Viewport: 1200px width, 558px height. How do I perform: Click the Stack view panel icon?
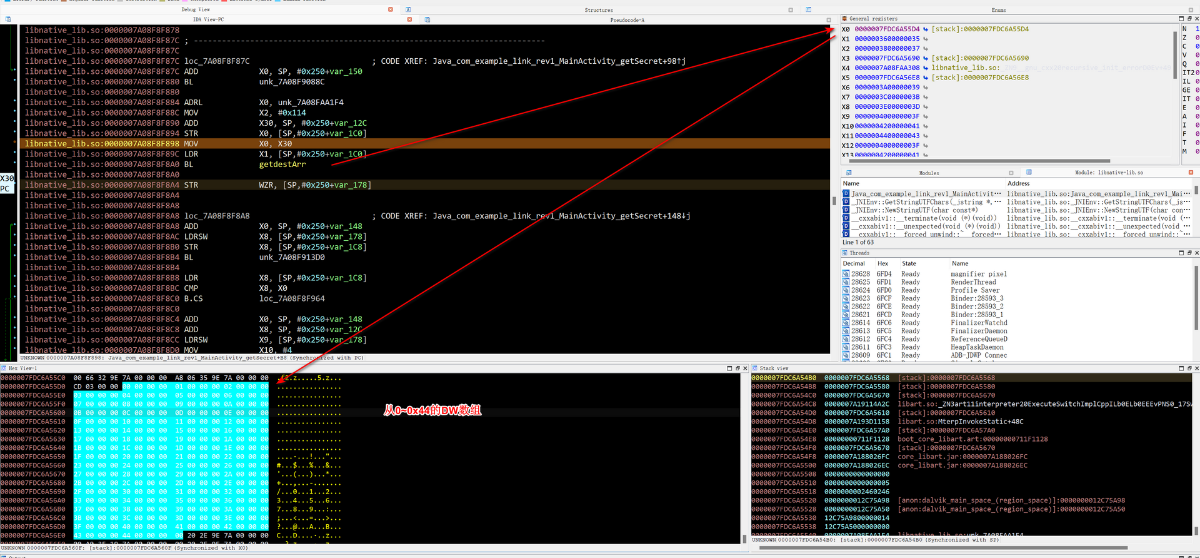click(x=754, y=369)
